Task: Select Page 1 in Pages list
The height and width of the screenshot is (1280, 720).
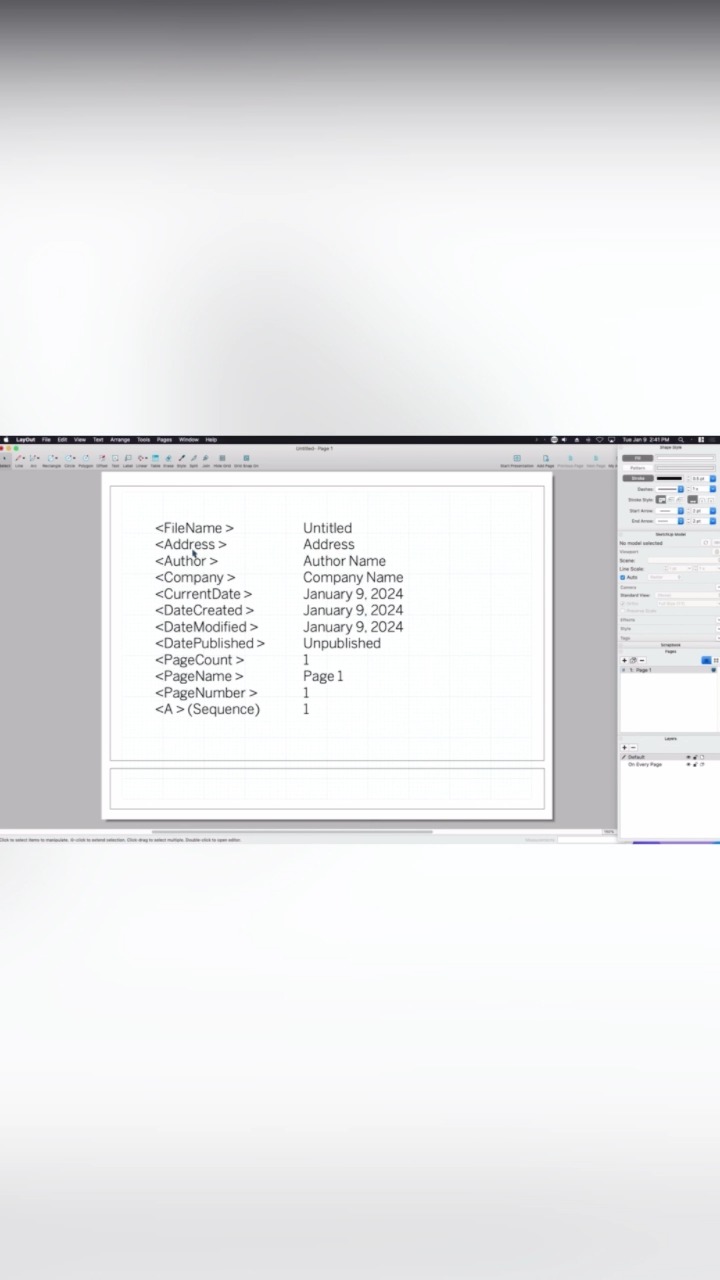Action: tap(668, 670)
